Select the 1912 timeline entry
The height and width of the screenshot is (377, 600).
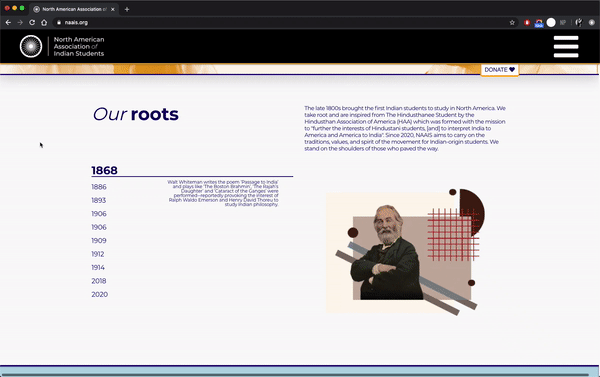(x=98, y=254)
